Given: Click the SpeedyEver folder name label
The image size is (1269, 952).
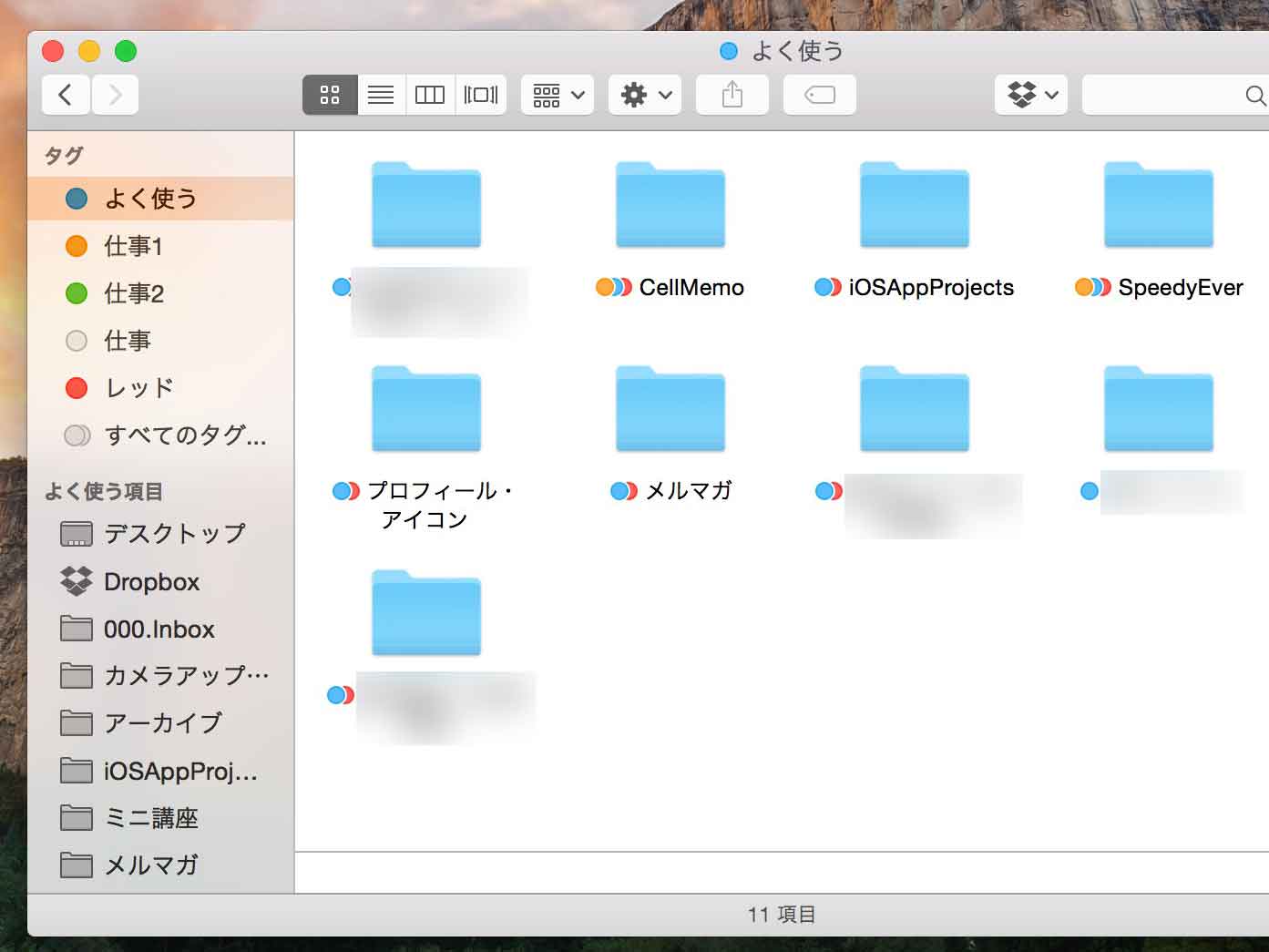Looking at the screenshot, I should point(1181,288).
